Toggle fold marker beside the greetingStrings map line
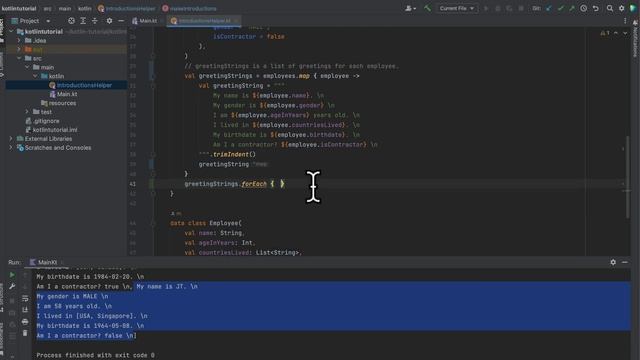Viewport: 640px width, 360px height. click(x=153, y=76)
